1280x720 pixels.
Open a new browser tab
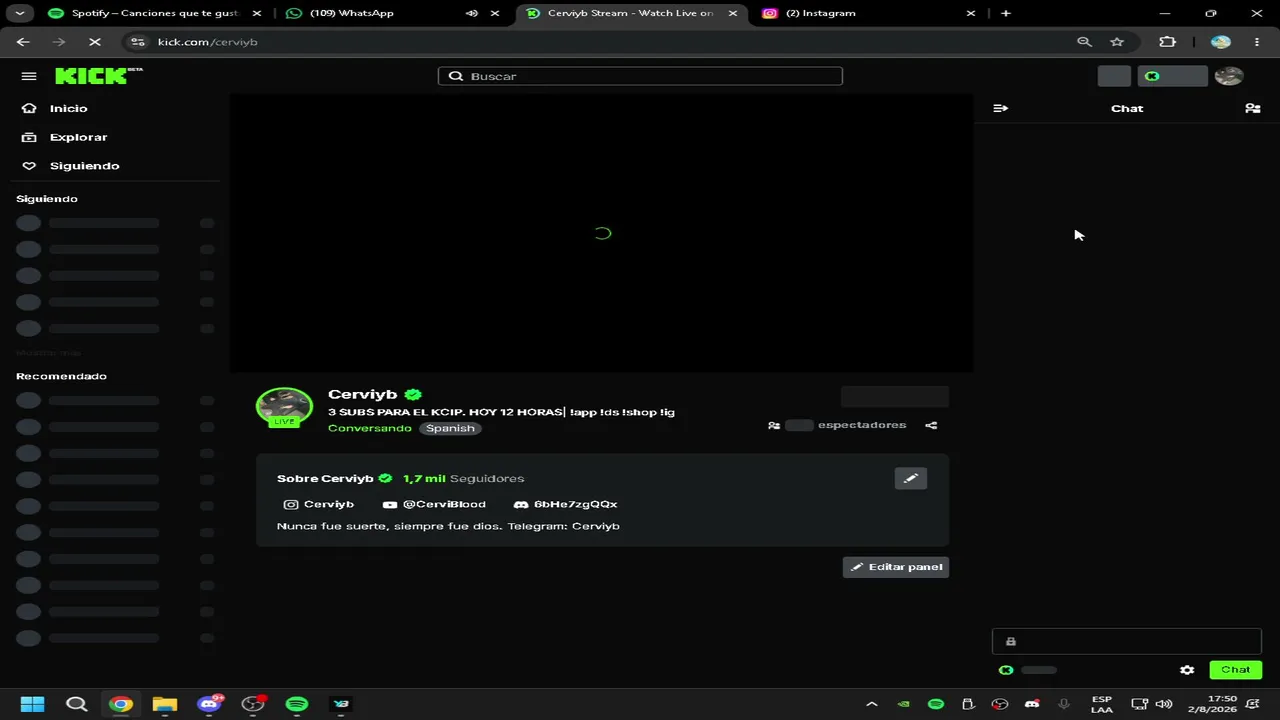[x=1006, y=13]
